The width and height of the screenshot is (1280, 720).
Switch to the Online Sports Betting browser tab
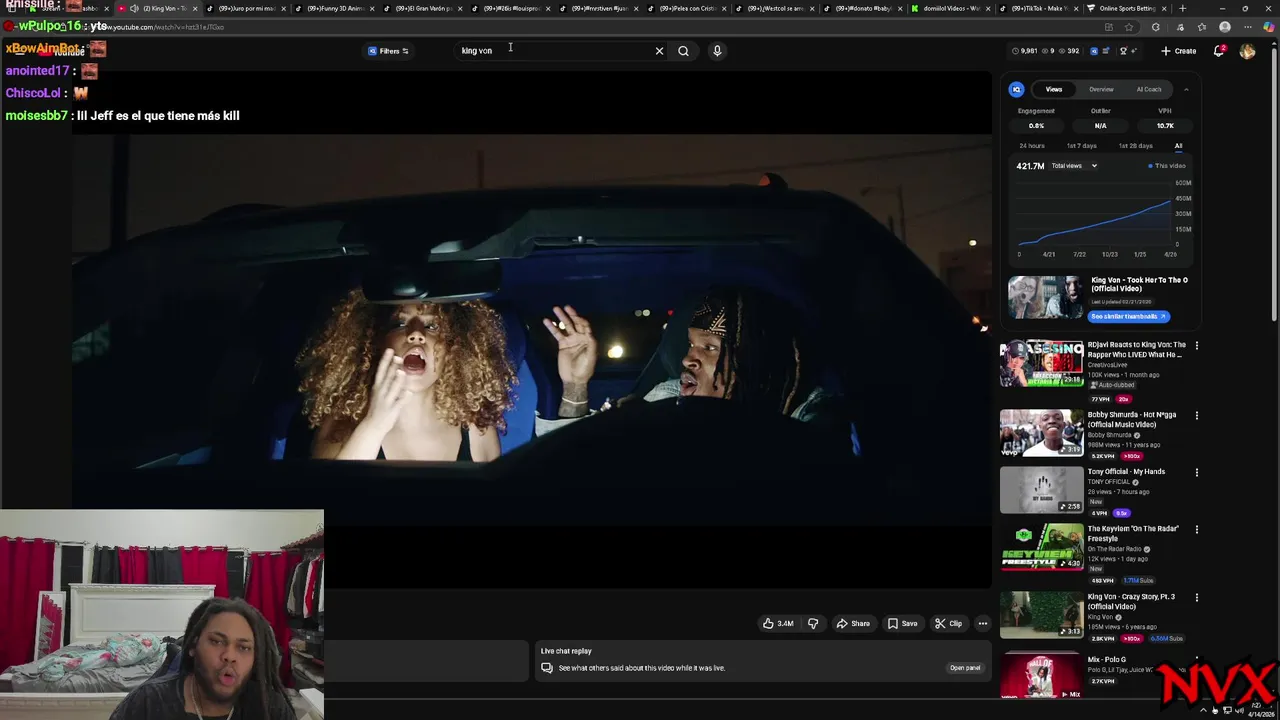point(1127,8)
